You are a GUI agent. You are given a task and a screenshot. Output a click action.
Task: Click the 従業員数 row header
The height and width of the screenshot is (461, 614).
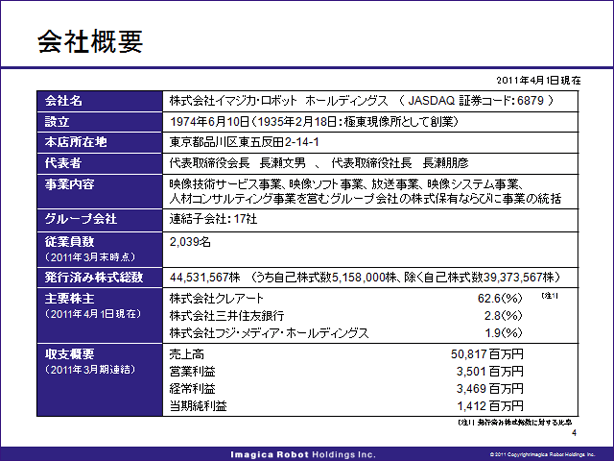(69, 242)
